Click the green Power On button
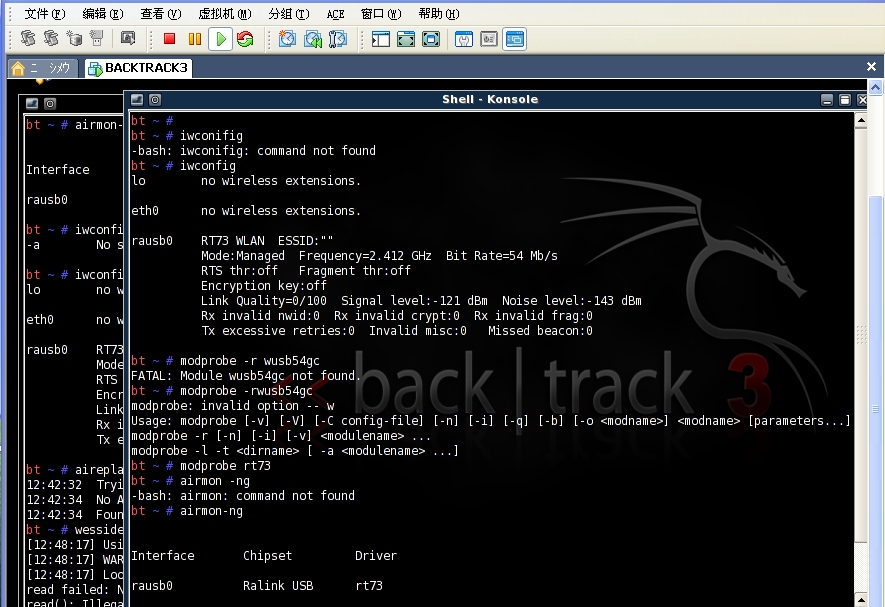Viewport: 885px width, 607px height. click(x=220, y=39)
